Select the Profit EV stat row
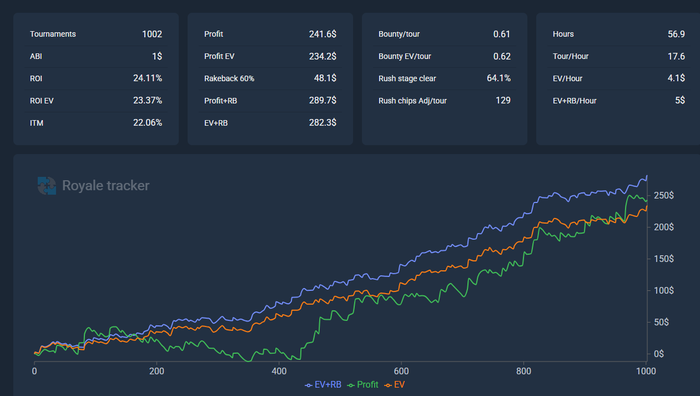Viewport: 700px width, 396px height. pyautogui.click(x=270, y=56)
